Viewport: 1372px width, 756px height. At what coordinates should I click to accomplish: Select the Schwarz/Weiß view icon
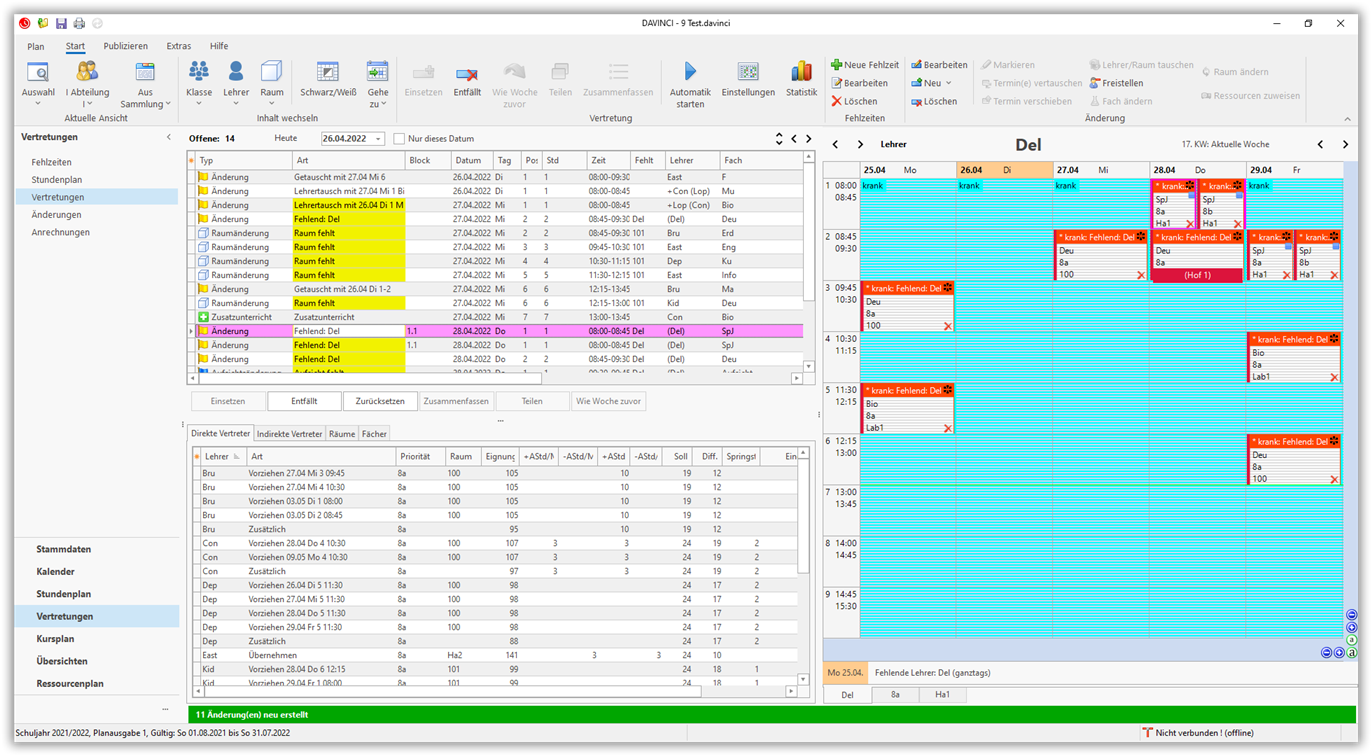pyautogui.click(x=328, y=72)
